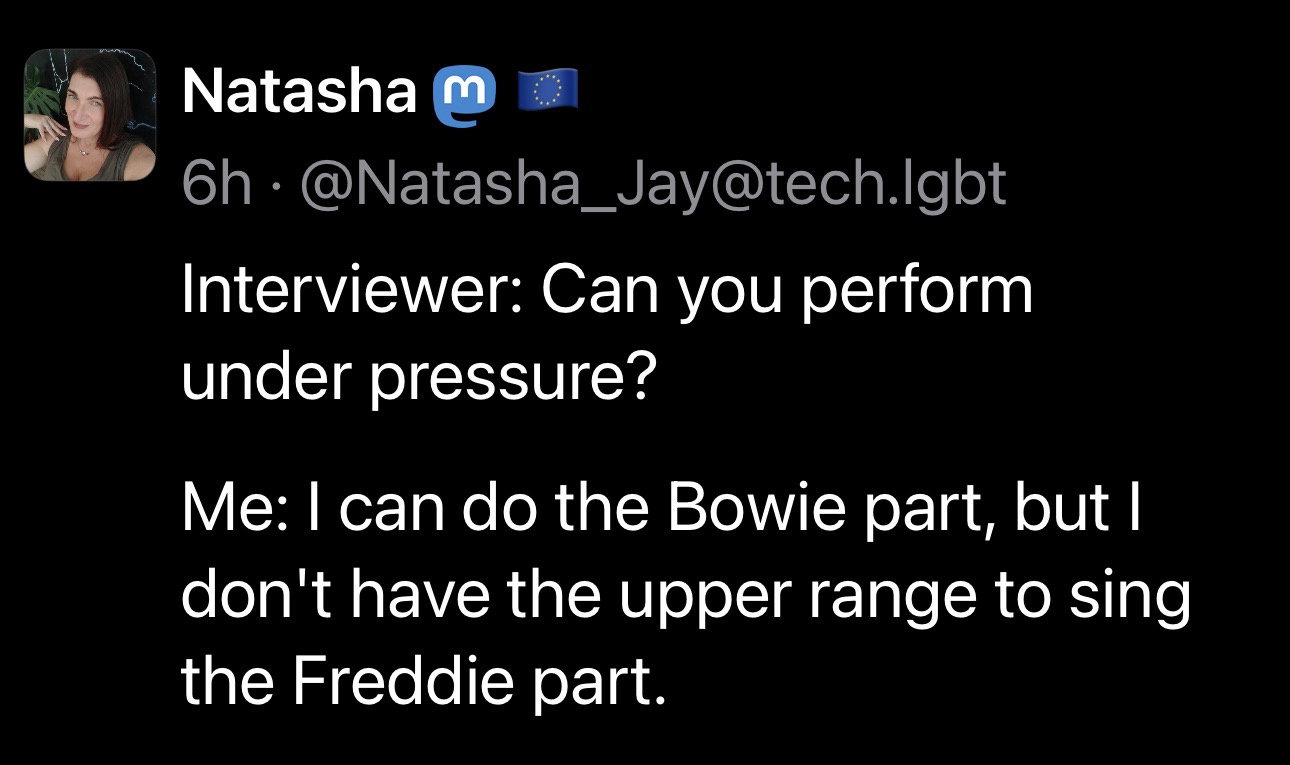This screenshot has height=765, width=1290.
Task: Open Natasha's profile avatar photo
Action: [x=90, y=115]
